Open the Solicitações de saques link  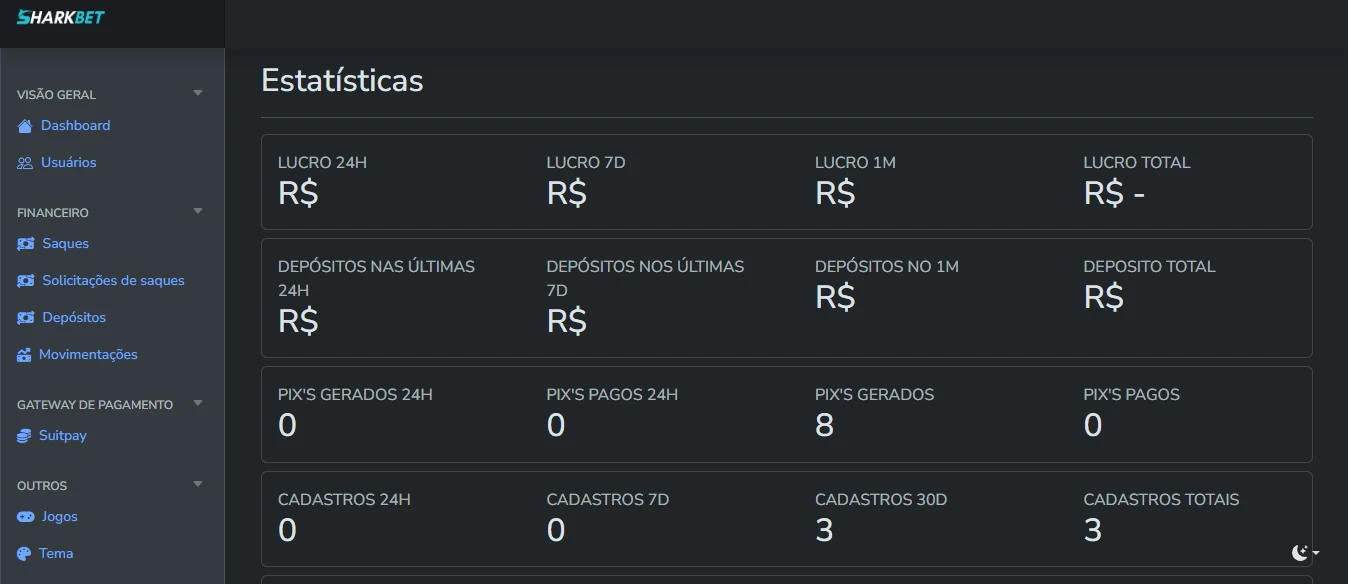click(x=112, y=280)
